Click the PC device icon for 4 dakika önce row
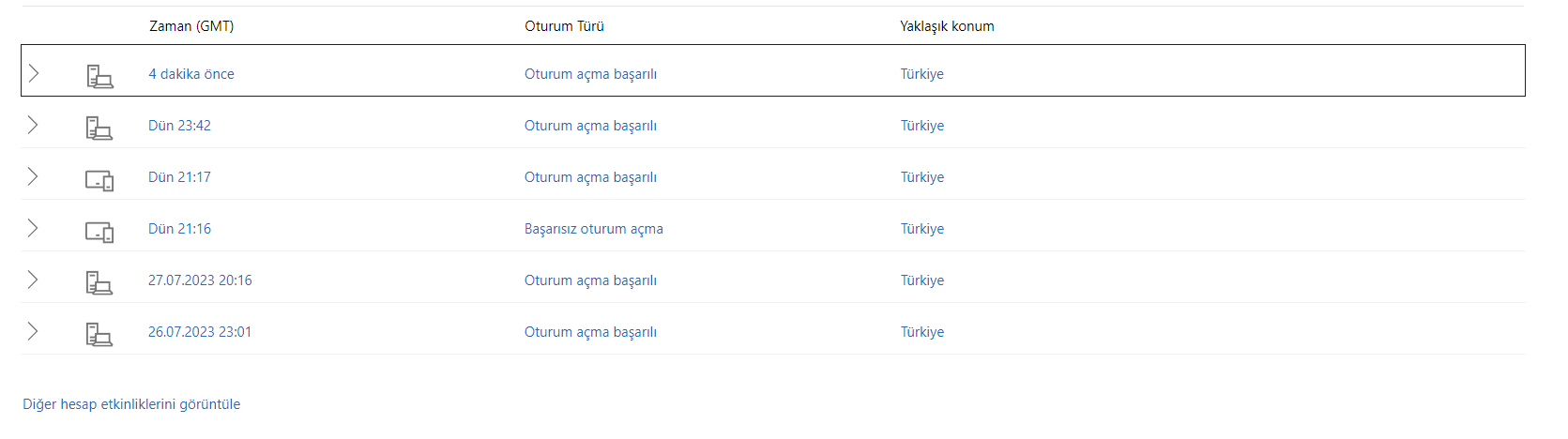 99,76
